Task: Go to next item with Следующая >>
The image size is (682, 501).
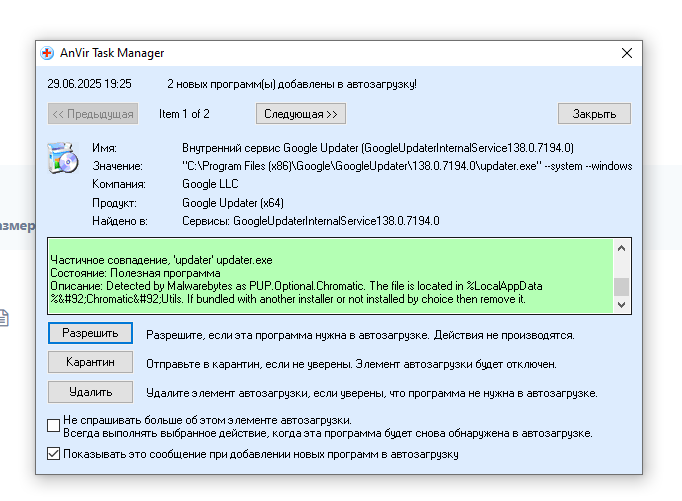Action: pyautogui.click(x=301, y=113)
